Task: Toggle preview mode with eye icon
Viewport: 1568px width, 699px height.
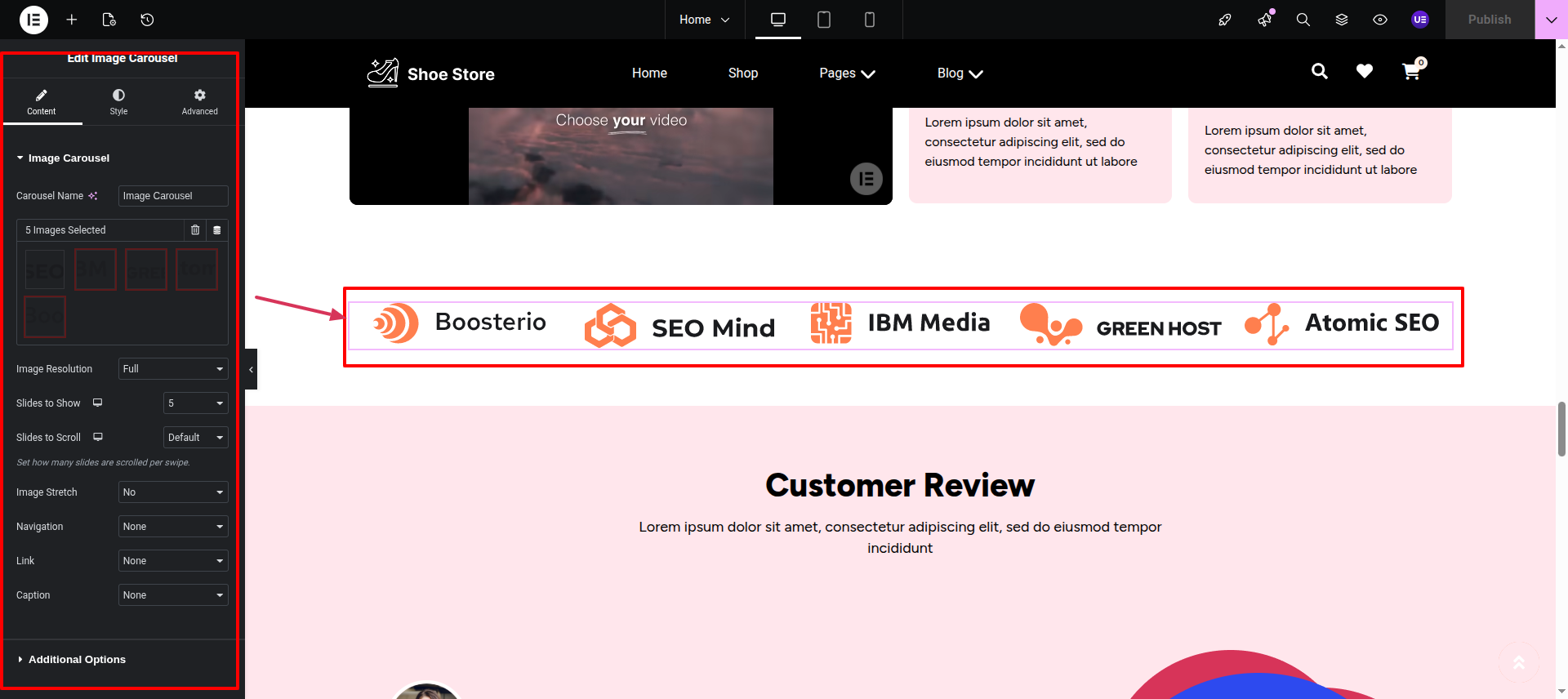Action: coord(1380,20)
